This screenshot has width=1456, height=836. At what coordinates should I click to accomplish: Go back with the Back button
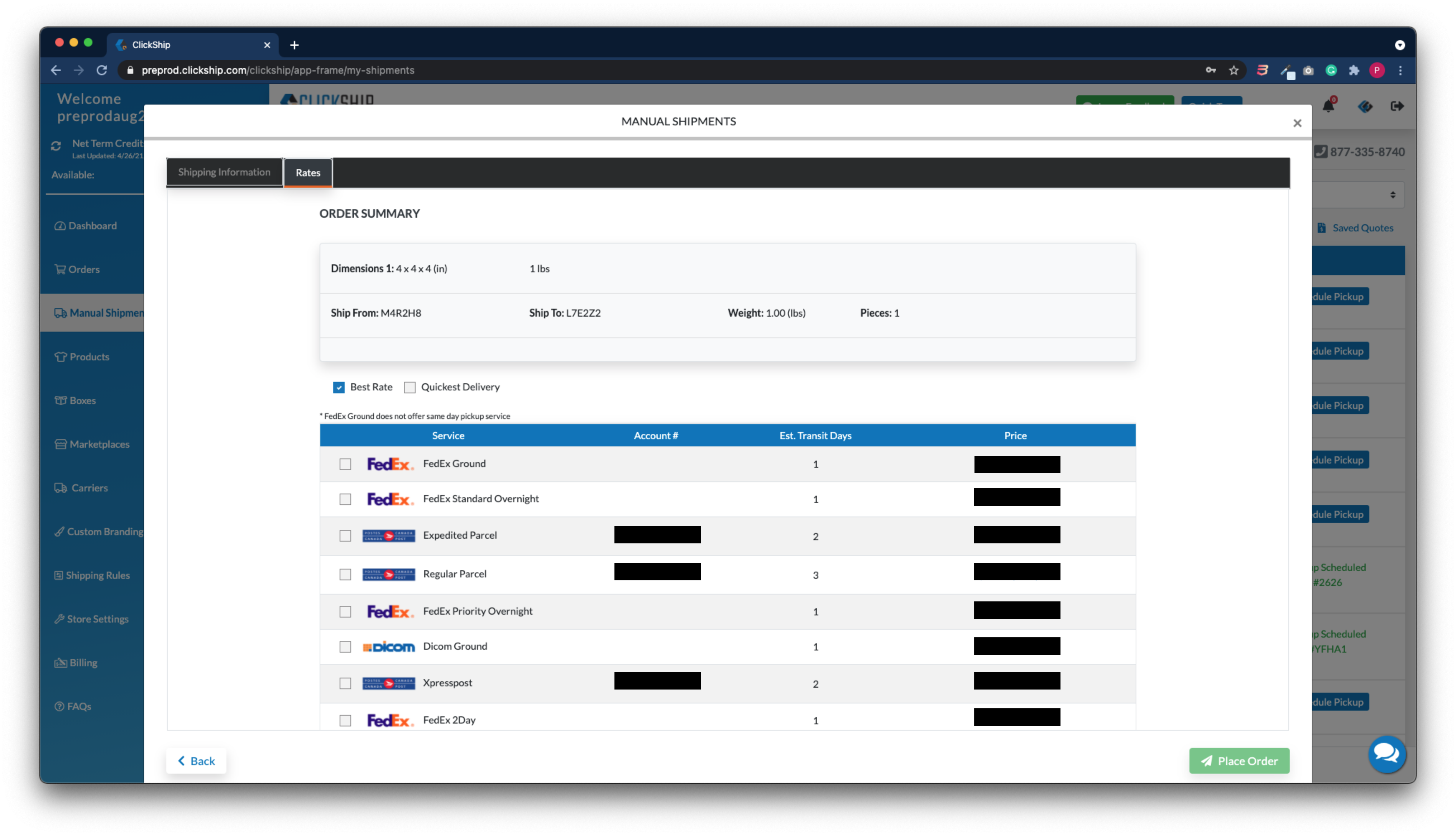(x=196, y=761)
